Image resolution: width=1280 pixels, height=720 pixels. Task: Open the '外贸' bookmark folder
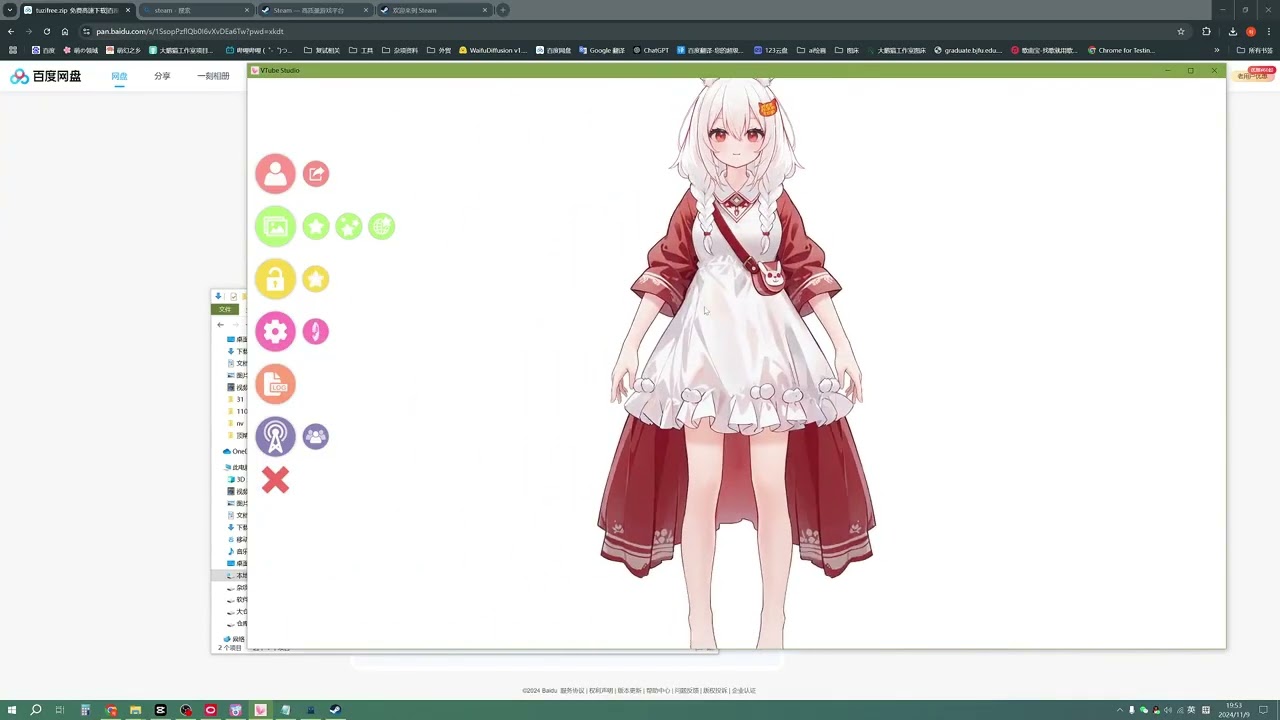point(439,50)
